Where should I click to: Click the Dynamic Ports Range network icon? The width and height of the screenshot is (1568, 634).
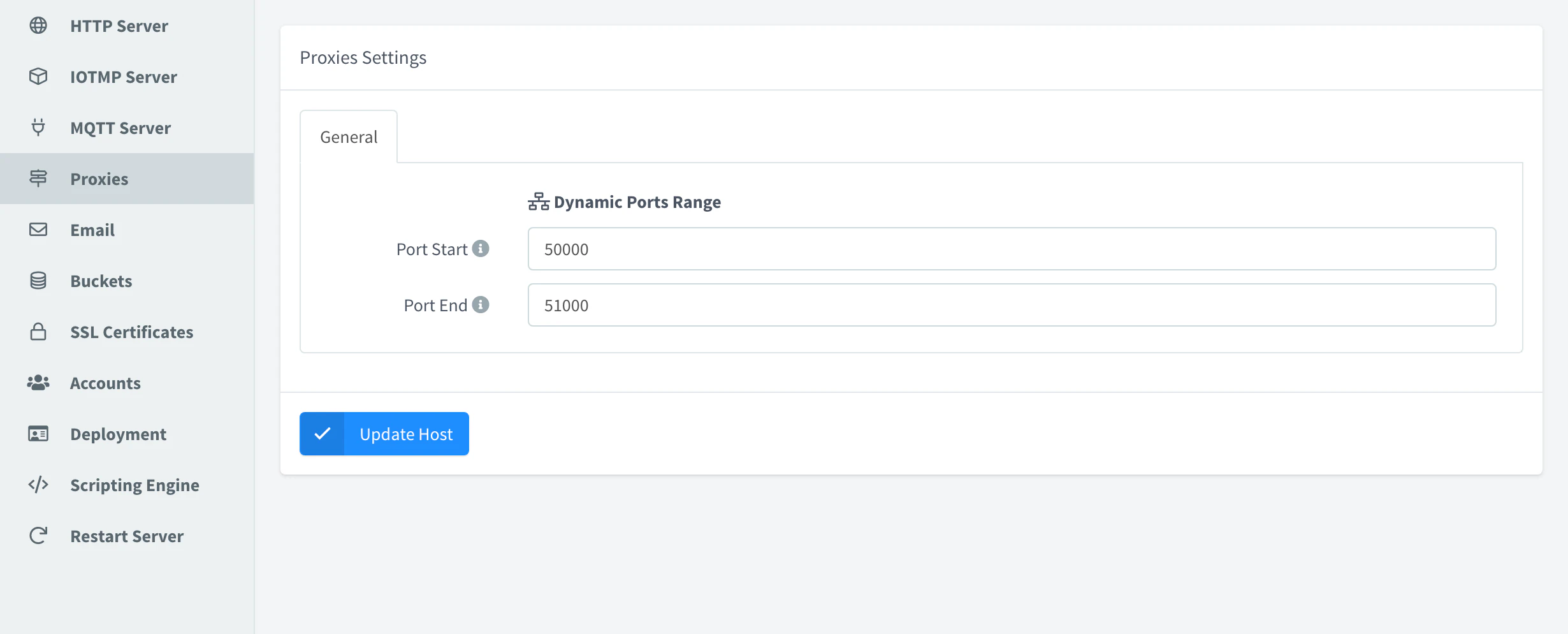[x=539, y=202]
